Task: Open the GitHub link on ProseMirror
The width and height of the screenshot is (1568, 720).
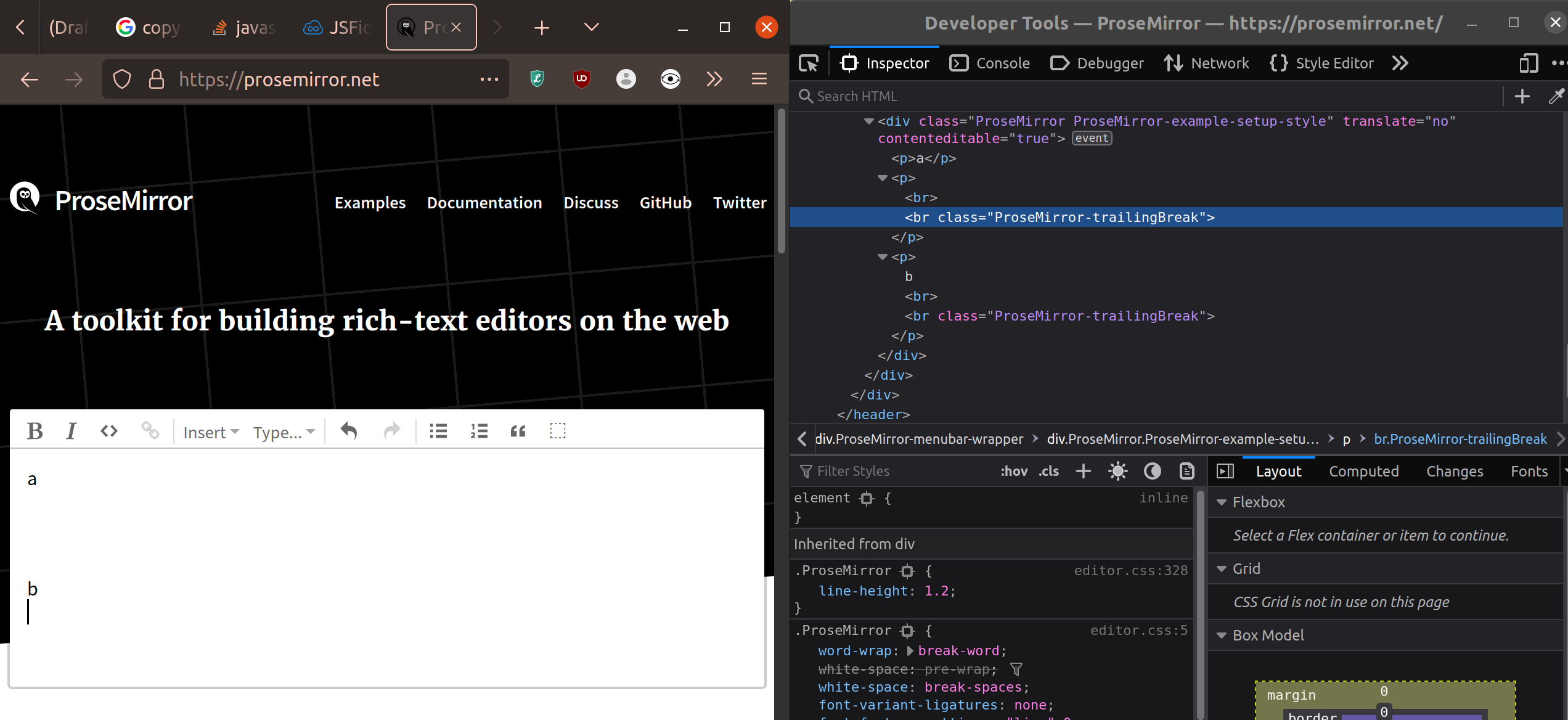Action: [x=665, y=202]
